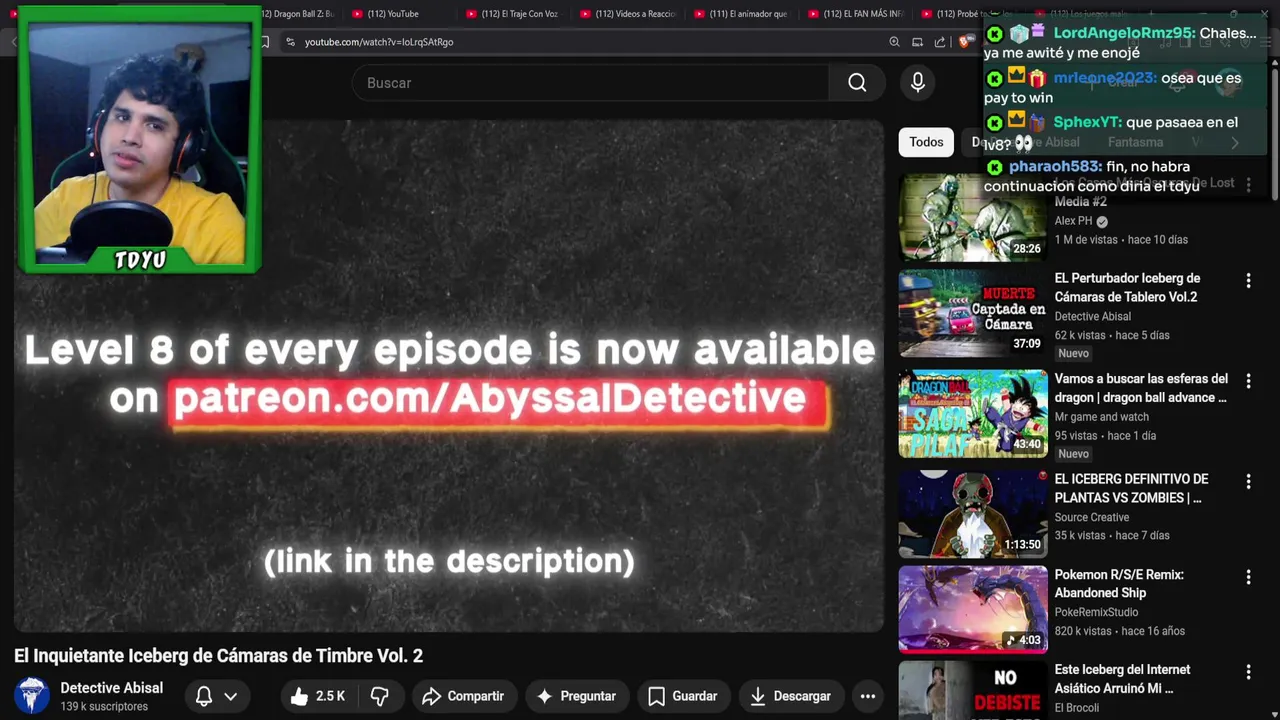Image resolution: width=1280 pixels, height=720 pixels.
Task: Like the video with 2.5 K likes
Action: click(318, 696)
